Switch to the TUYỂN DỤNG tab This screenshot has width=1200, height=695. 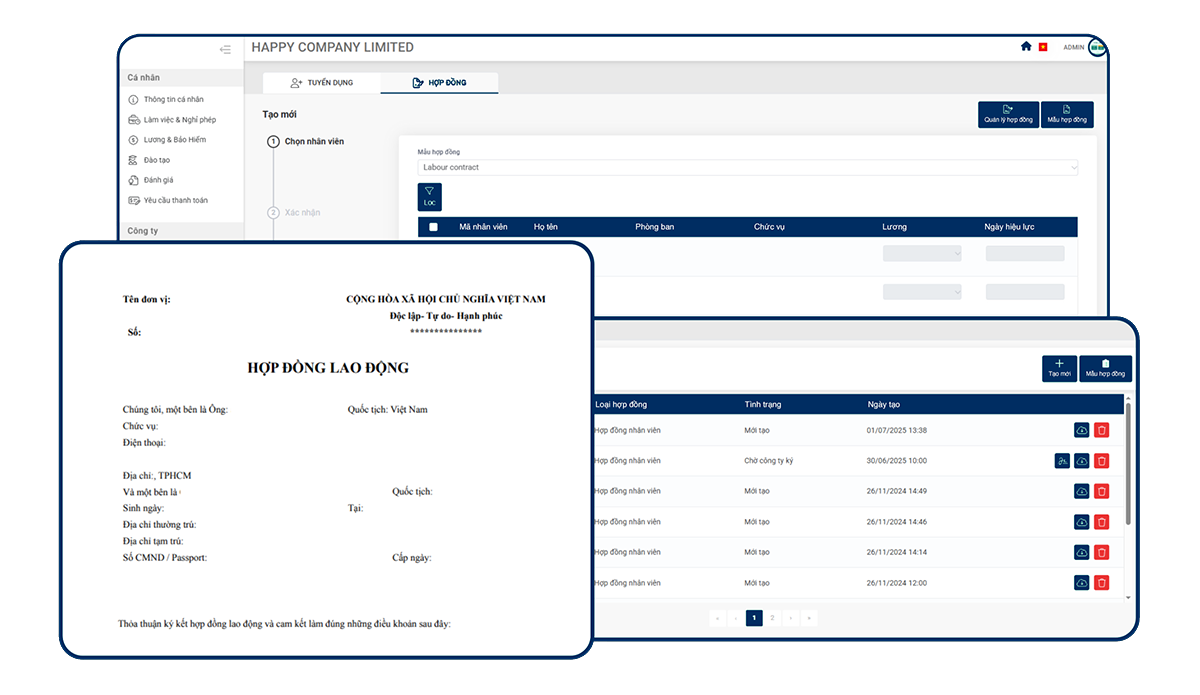321,83
